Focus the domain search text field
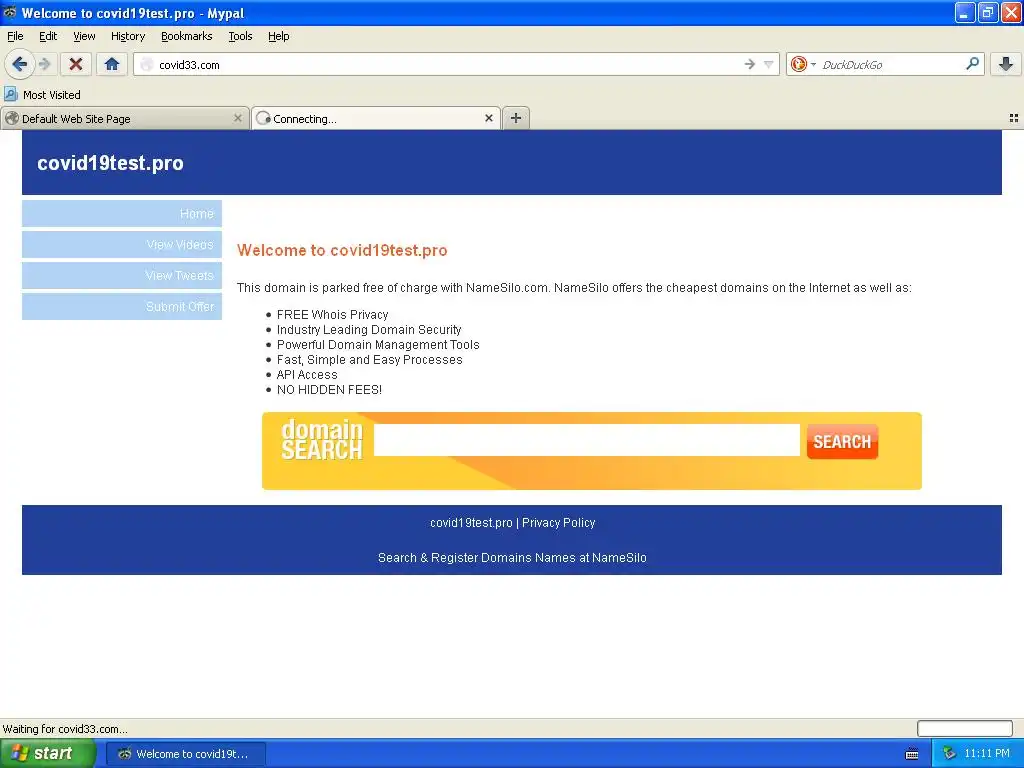1024x768 pixels. point(586,440)
